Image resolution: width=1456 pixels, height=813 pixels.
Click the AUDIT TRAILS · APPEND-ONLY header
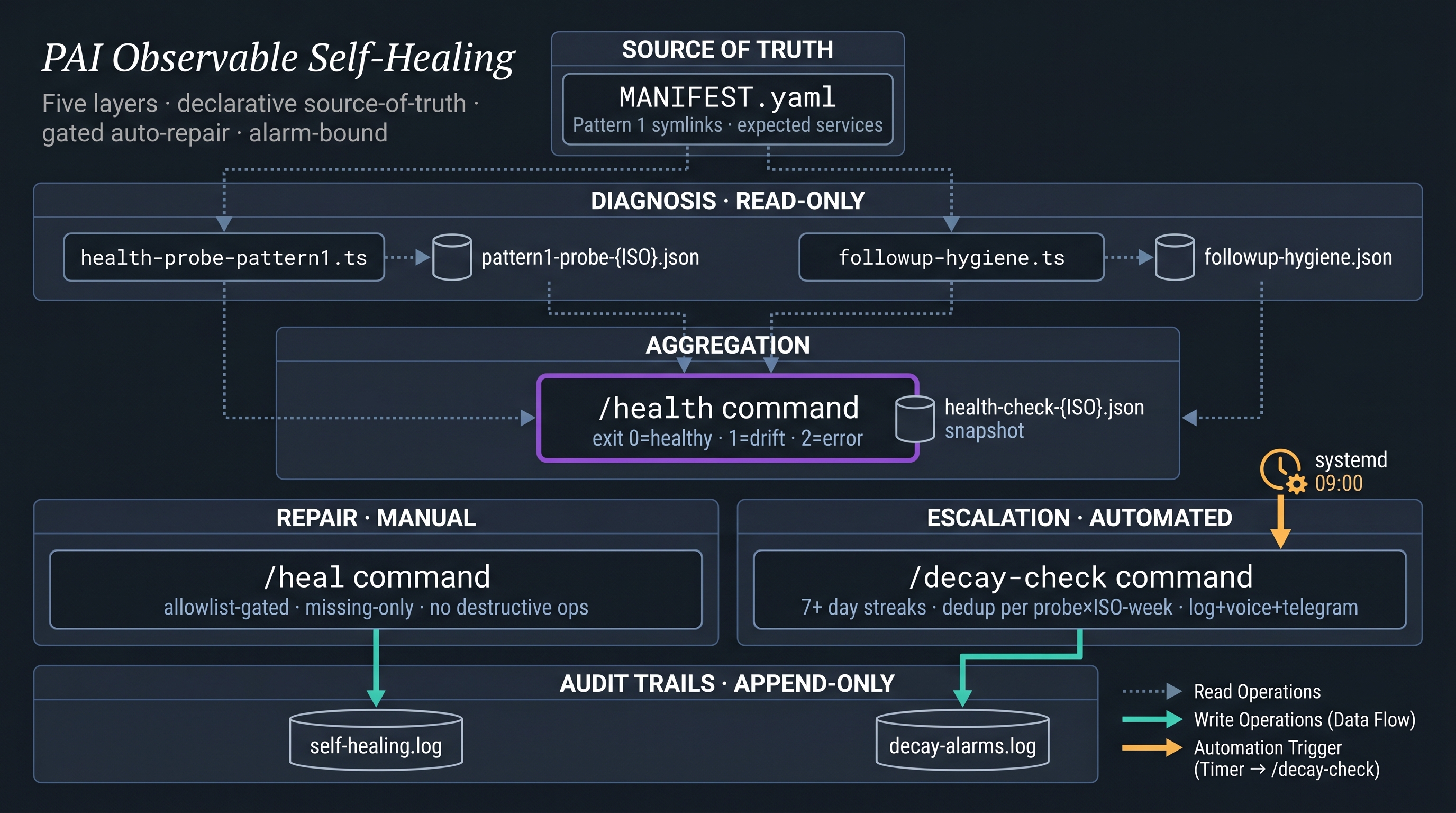727,683
